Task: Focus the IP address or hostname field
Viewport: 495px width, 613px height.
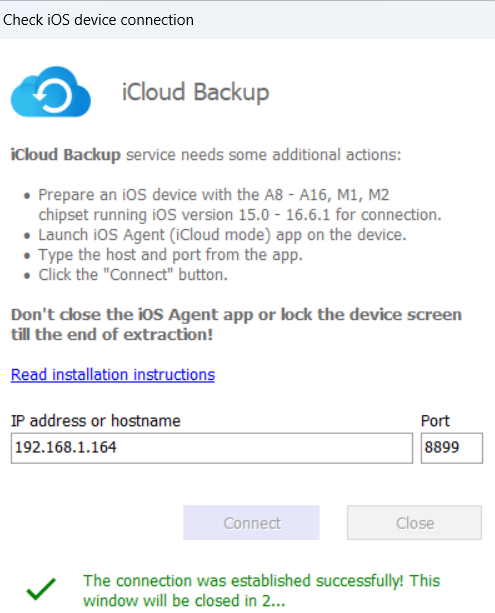Action: click(x=212, y=448)
